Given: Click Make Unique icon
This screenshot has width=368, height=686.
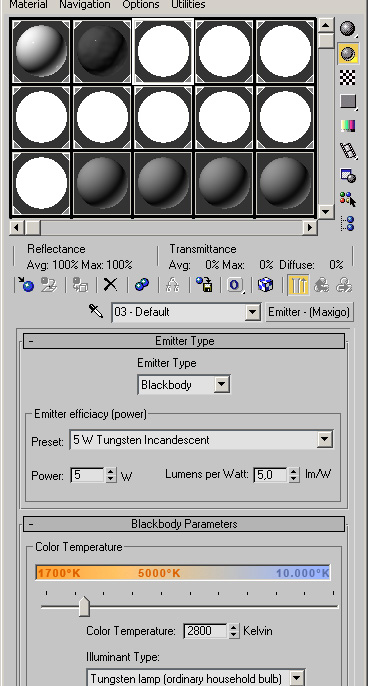Looking at the screenshot, I should click(x=173, y=285).
